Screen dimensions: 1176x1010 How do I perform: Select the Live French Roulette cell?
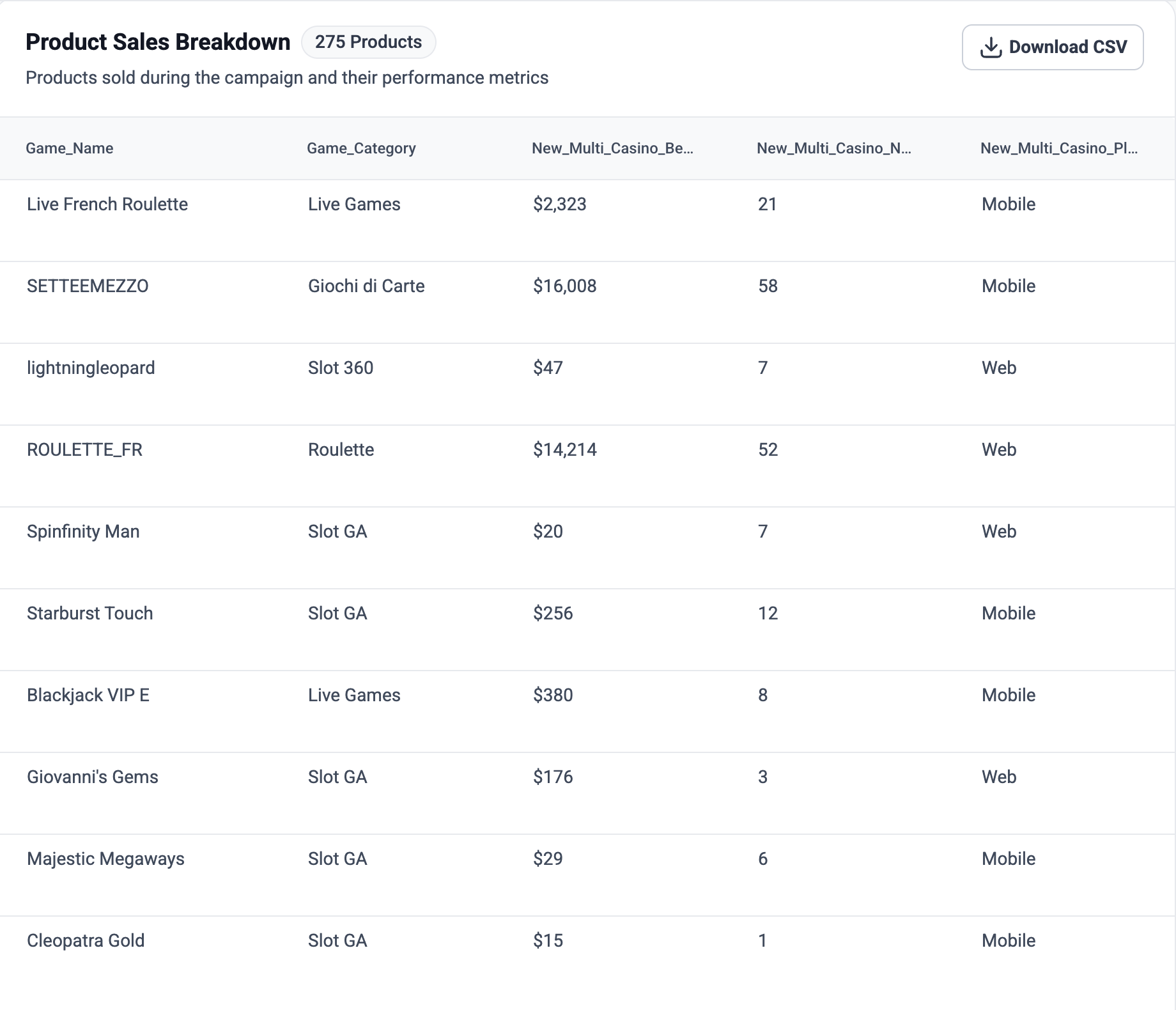[x=107, y=205]
